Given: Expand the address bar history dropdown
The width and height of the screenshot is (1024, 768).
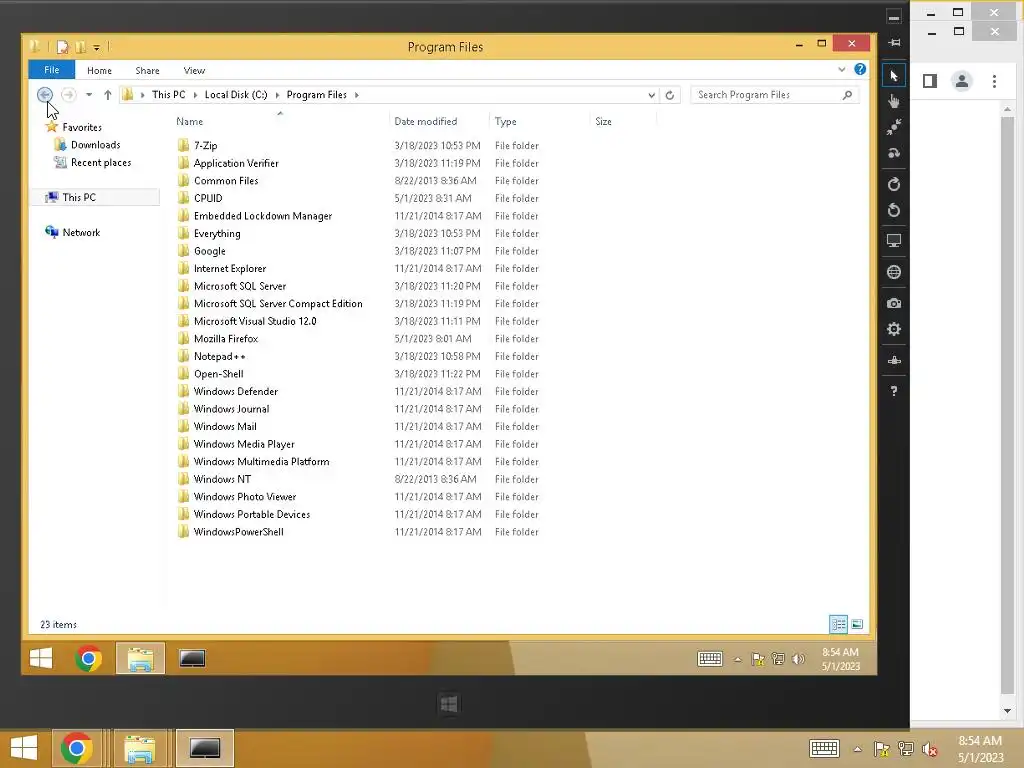Looking at the screenshot, I should (651, 95).
